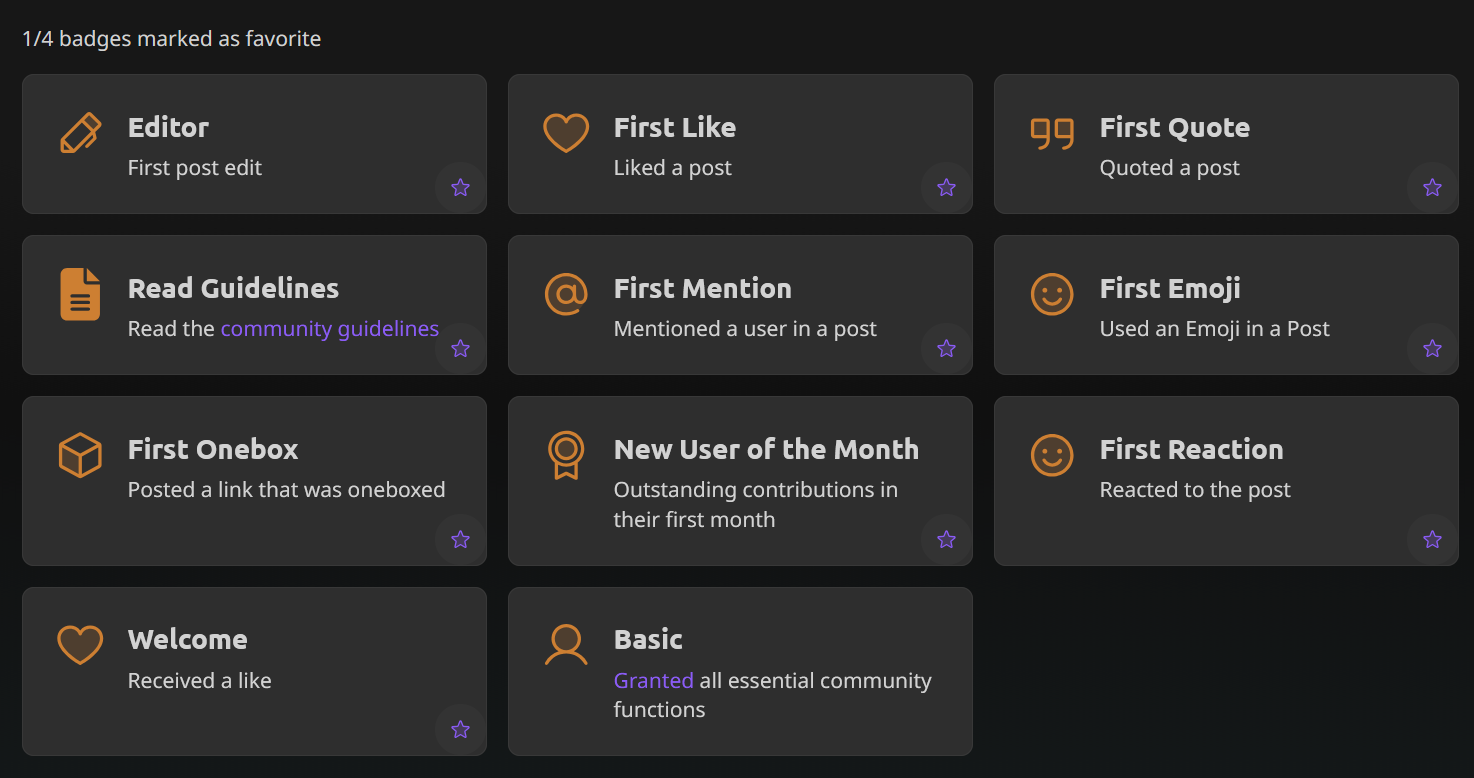1474x778 pixels.
Task: Open the community guidelines link
Action: 329,329
